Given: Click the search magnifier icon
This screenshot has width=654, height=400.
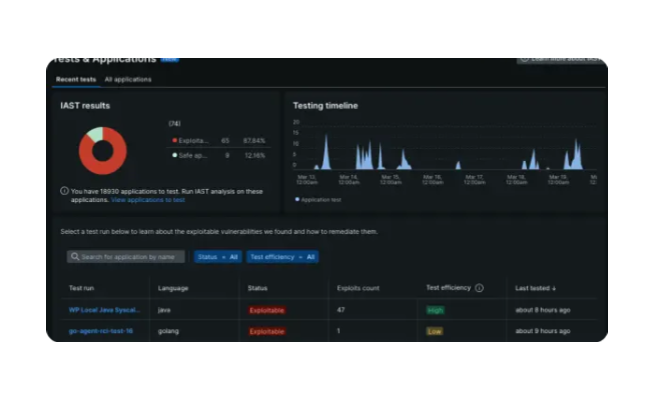Looking at the screenshot, I should point(75,257).
